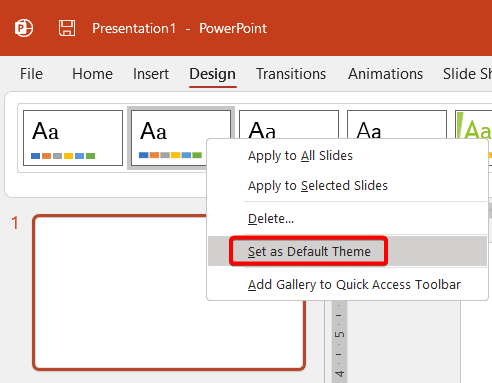Open the Animations ribbon tab
Screen dimensions: 492x383
[x=385, y=74]
